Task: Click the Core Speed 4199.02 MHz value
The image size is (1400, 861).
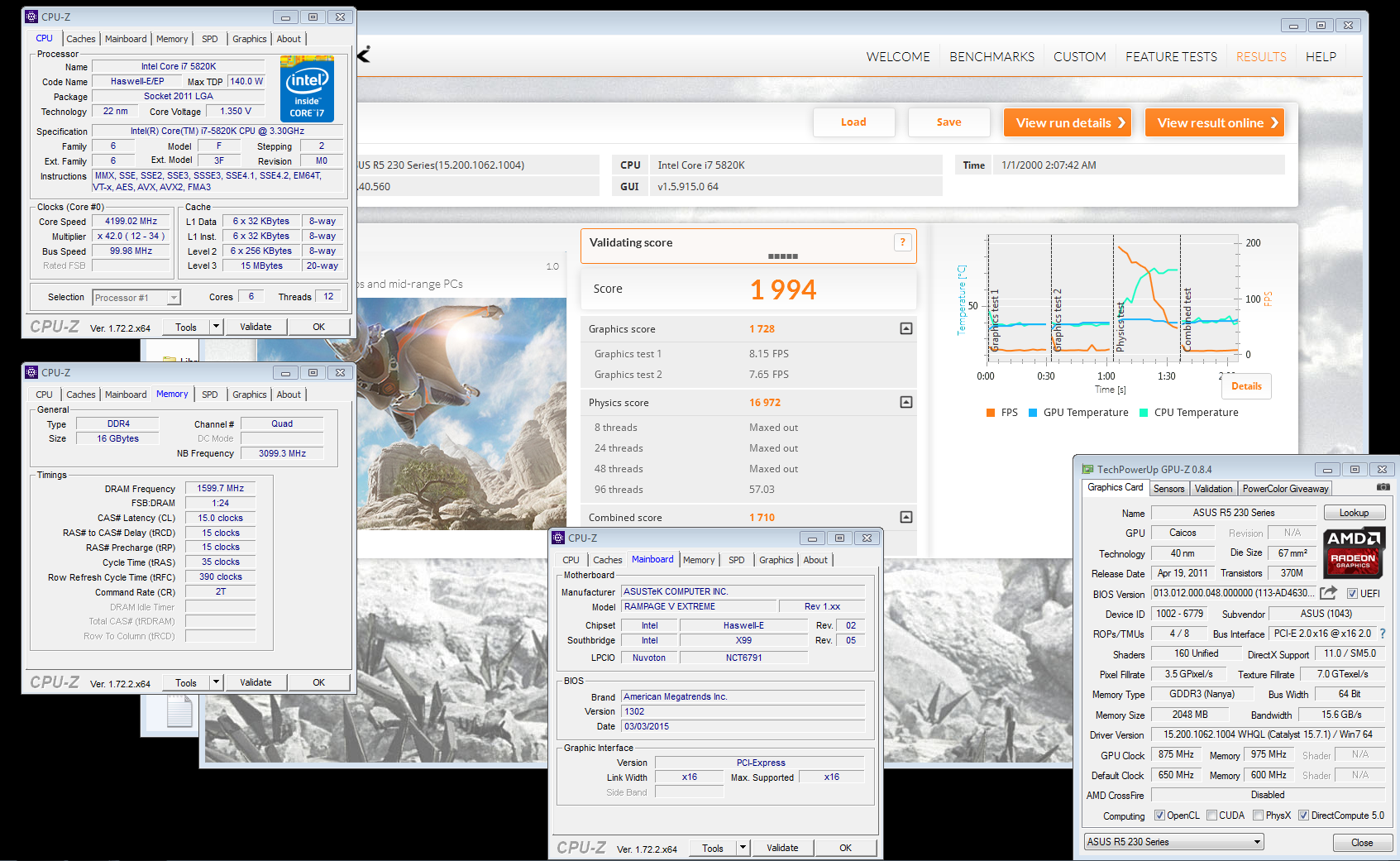Action: coord(131,222)
